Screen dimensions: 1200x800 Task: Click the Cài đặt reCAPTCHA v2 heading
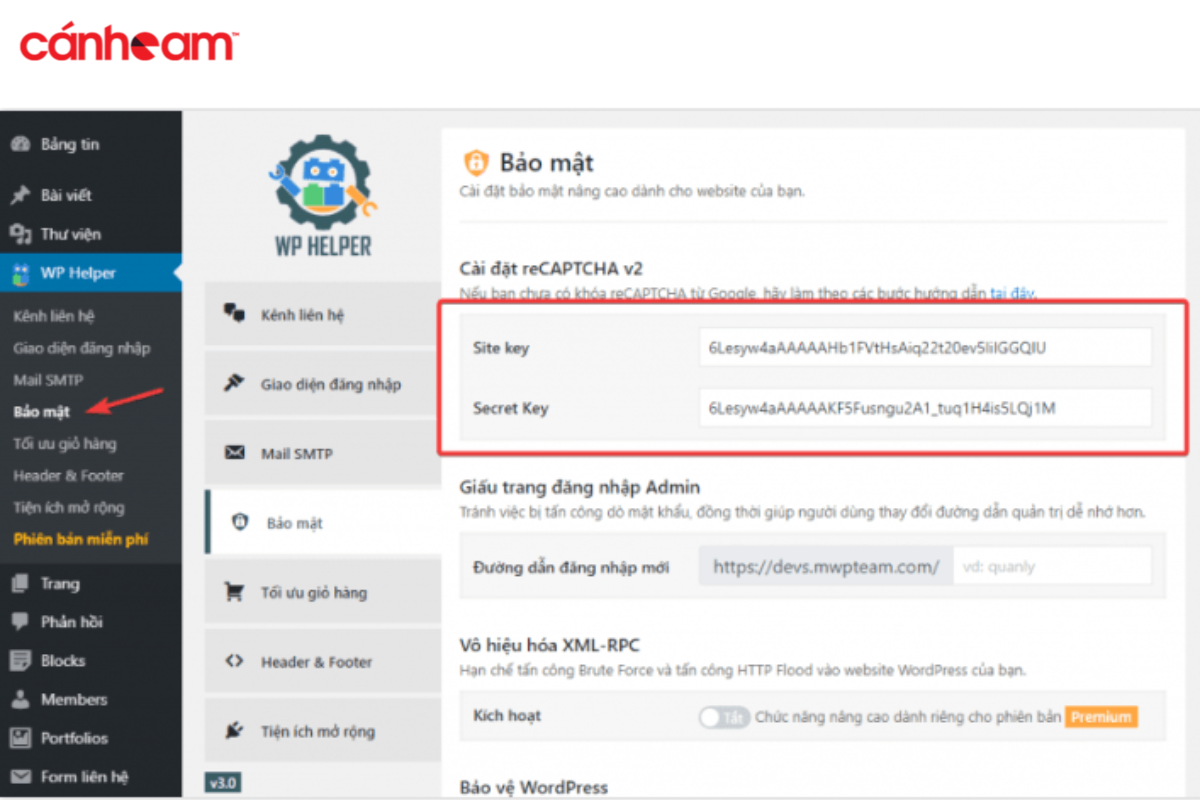tap(551, 268)
